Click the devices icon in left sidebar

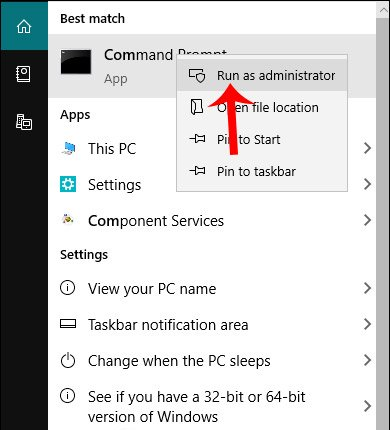tap(24, 122)
